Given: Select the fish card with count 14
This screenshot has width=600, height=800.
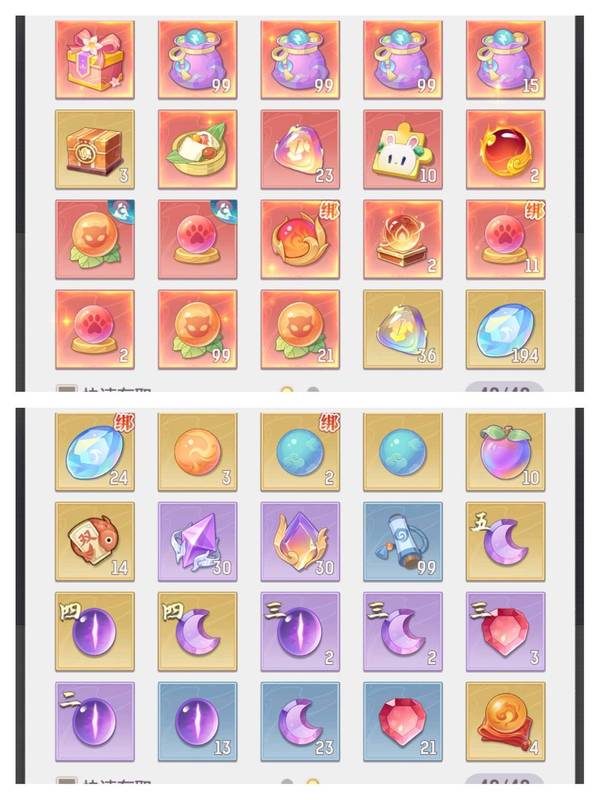Looking at the screenshot, I should click(95, 542).
